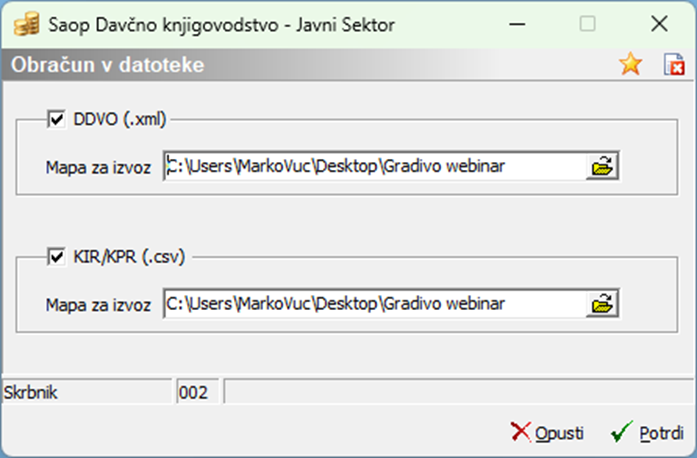Uncheck the KIR/KPR (.csv) checkbox
Viewport: 697px width, 458px height.
click(56, 257)
